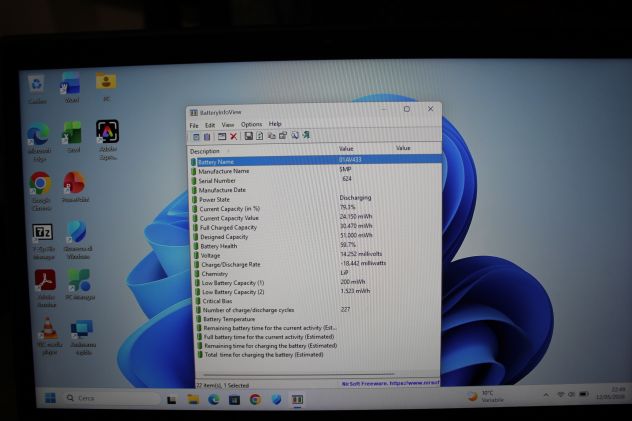The width and height of the screenshot is (632, 421).
Task: Select the Battery Health row
Action: pos(316,246)
